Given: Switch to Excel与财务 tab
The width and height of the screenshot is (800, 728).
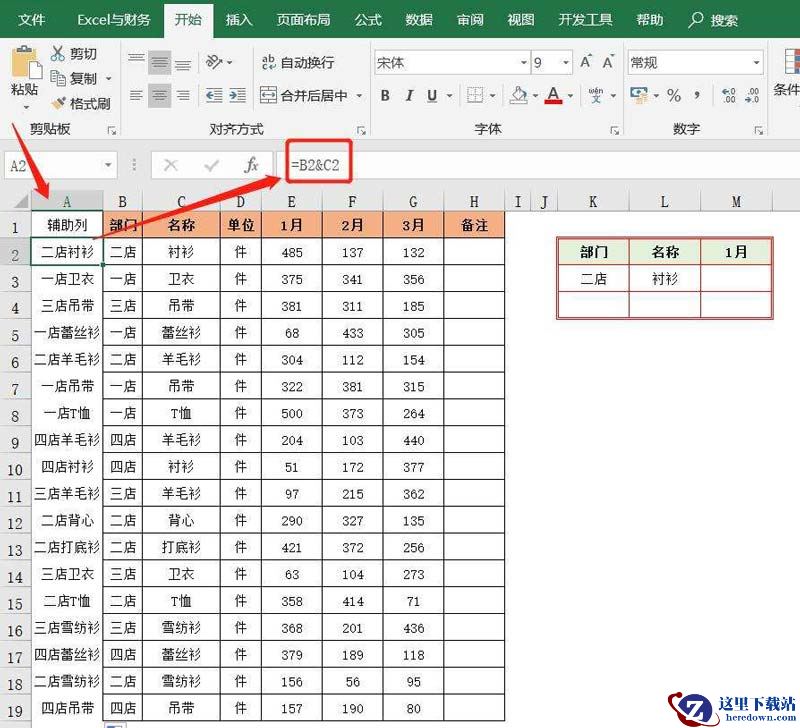Looking at the screenshot, I should point(114,20).
